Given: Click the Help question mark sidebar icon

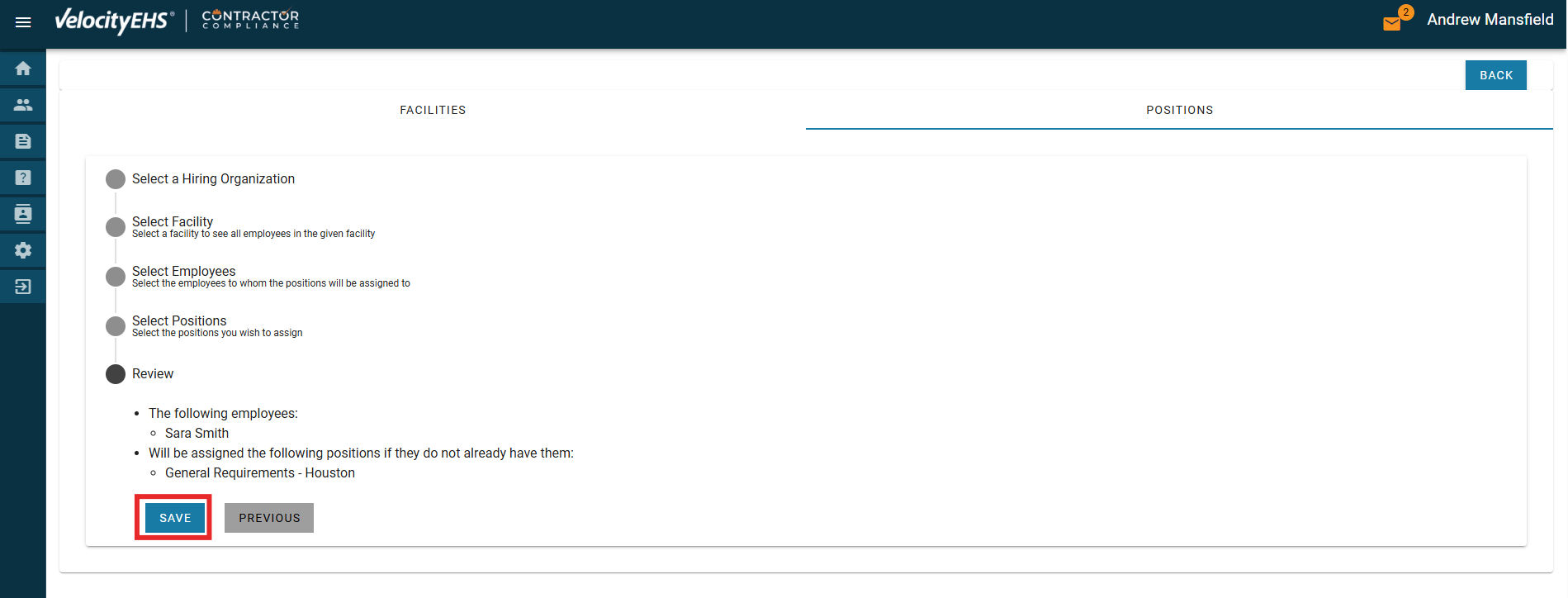Looking at the screenshot, I should tap(23, 178).
